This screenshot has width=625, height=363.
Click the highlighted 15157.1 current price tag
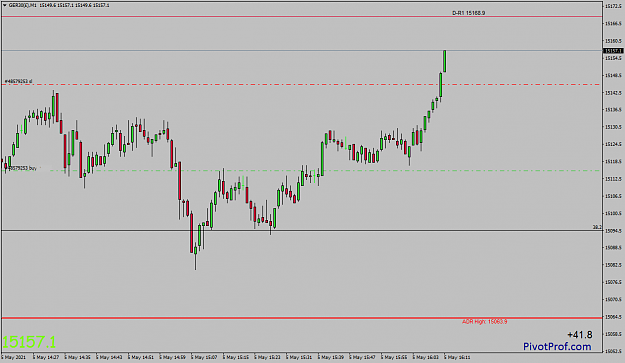pyautogui.click(x=613, y=51)
